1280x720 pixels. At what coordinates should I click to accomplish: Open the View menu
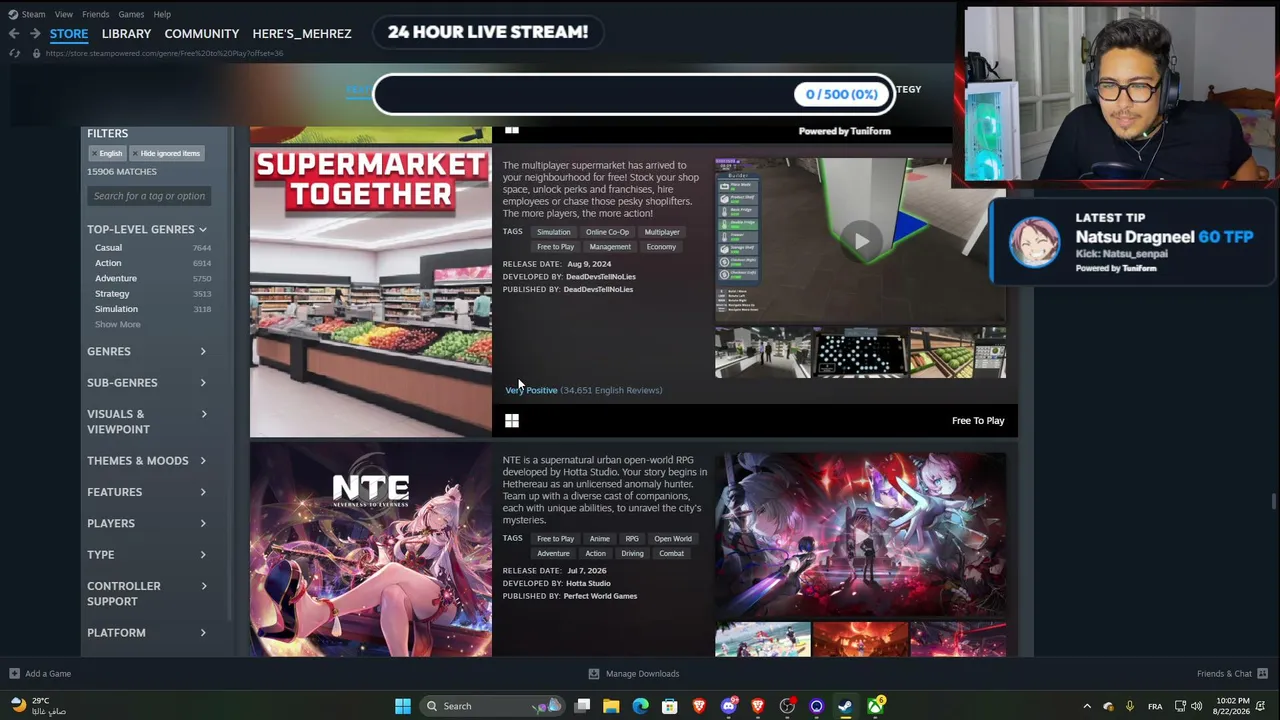(x=64, y=15)
